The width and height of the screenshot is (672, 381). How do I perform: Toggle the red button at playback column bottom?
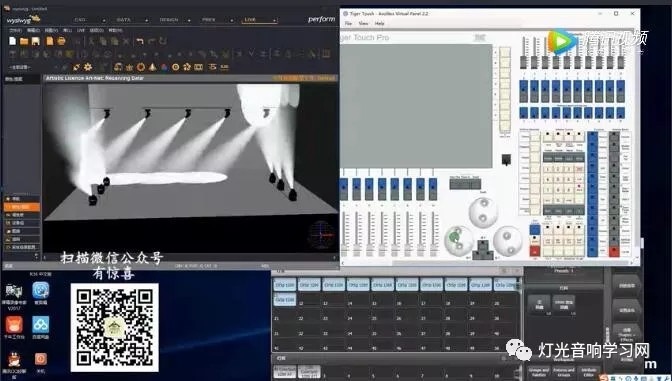[x=614, y=251]
